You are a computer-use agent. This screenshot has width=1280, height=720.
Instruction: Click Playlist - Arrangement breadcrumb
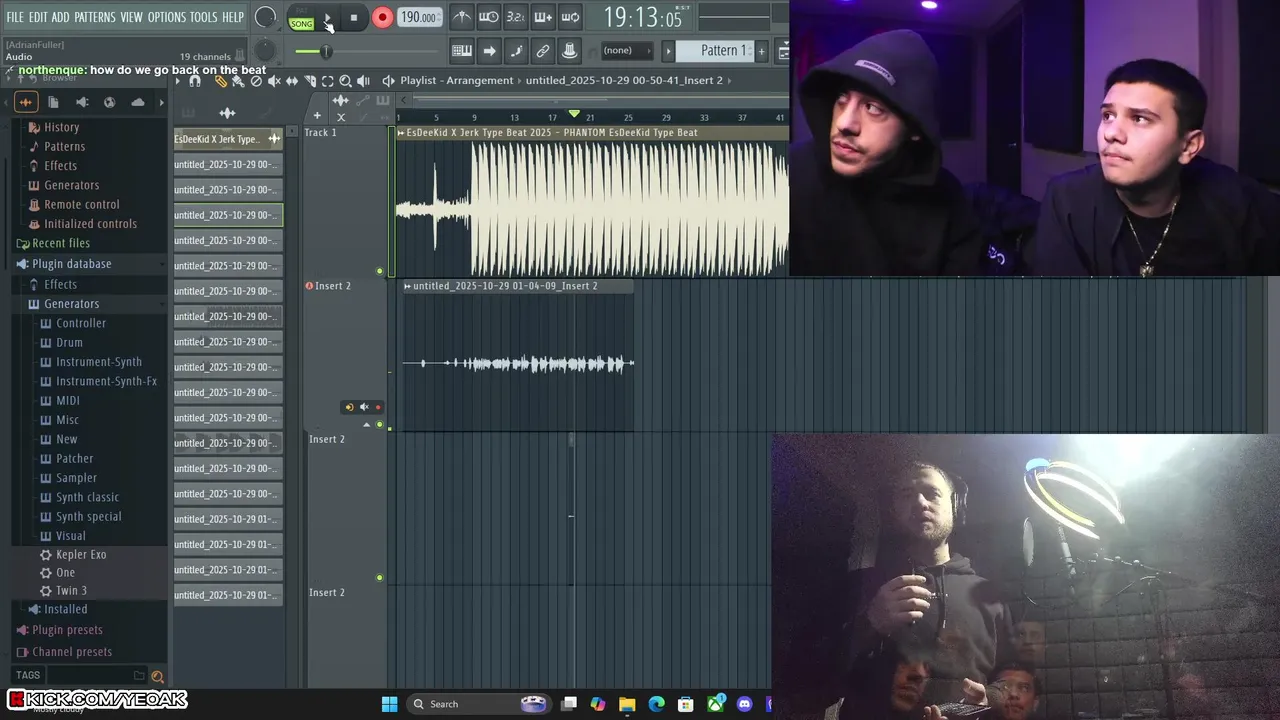click(x=457, y=80)
